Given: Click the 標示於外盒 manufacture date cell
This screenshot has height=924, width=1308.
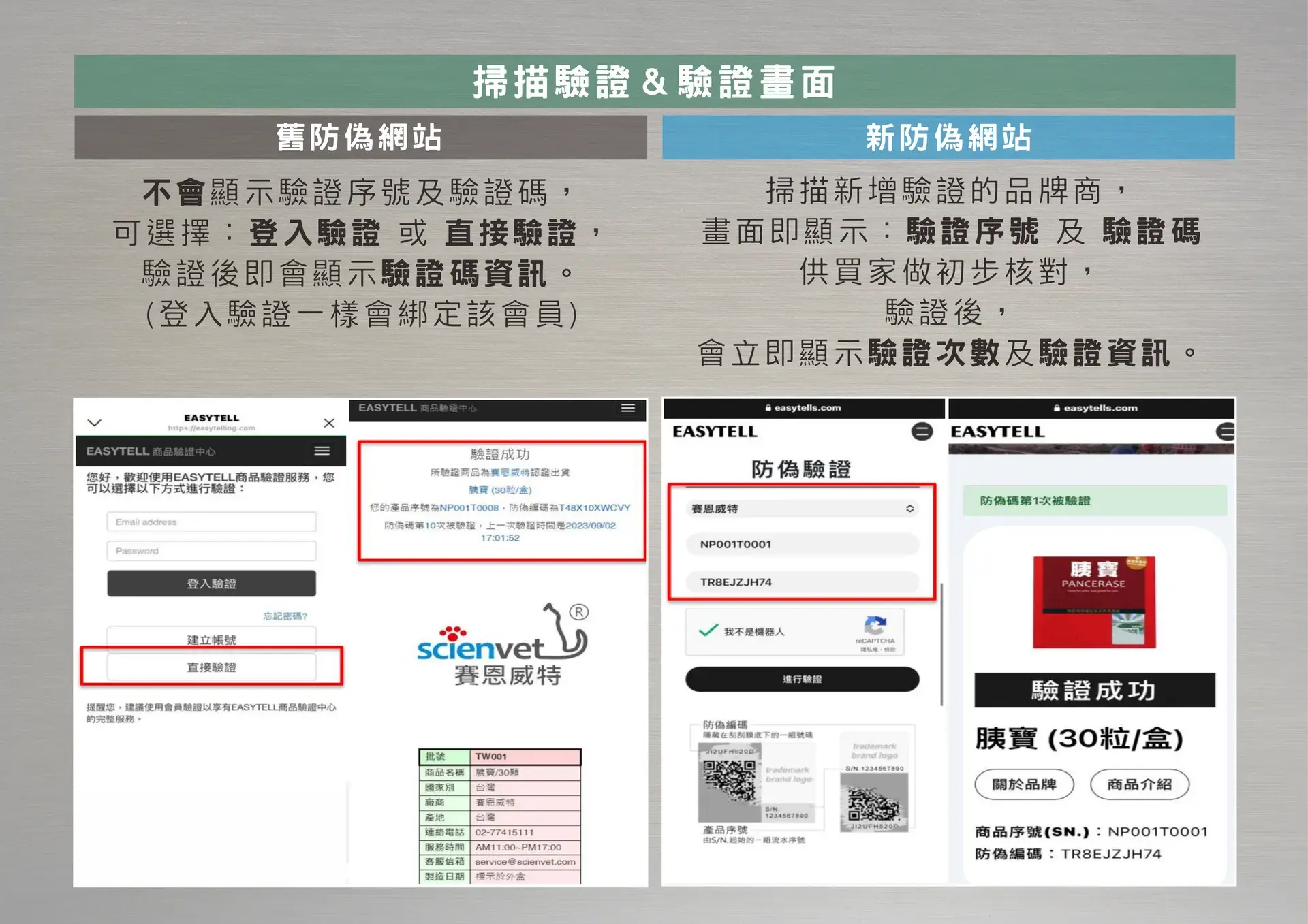Looking at the screenshot, I should (525, 876).
